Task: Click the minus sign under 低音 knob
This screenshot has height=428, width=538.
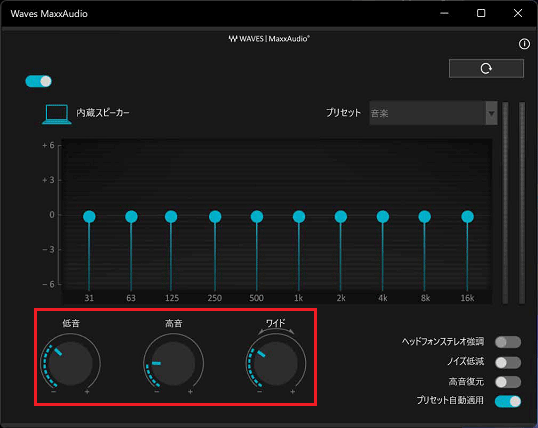Action: point(54,392)
